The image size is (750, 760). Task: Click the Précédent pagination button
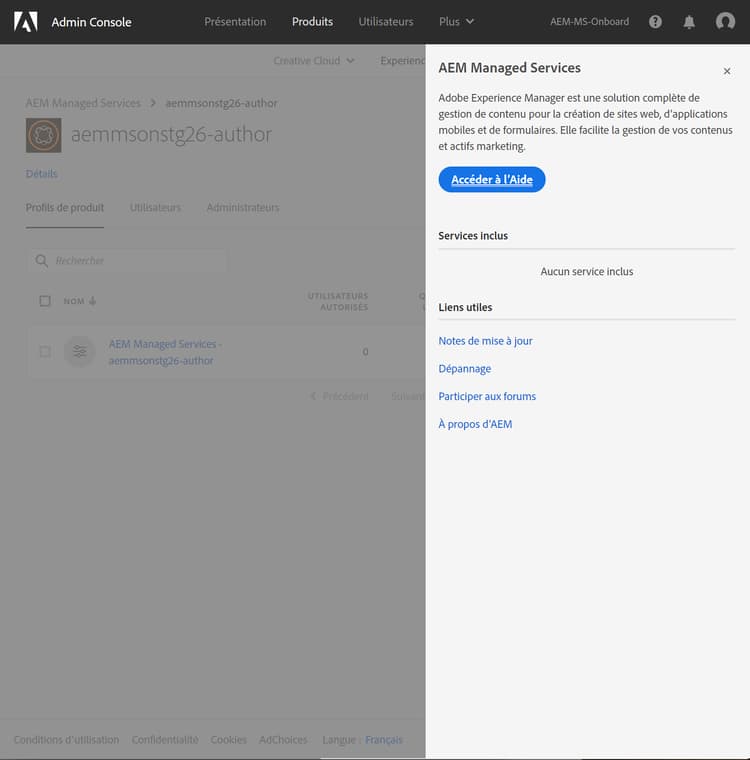pyautogui.click(x=339, y=396)
